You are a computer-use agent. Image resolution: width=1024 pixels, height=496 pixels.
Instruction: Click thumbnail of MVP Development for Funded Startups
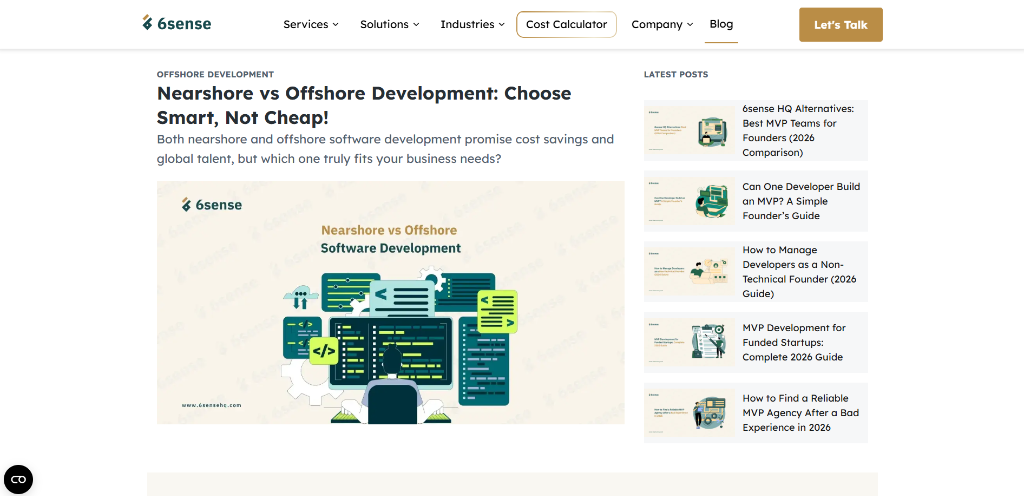(689, 342)
